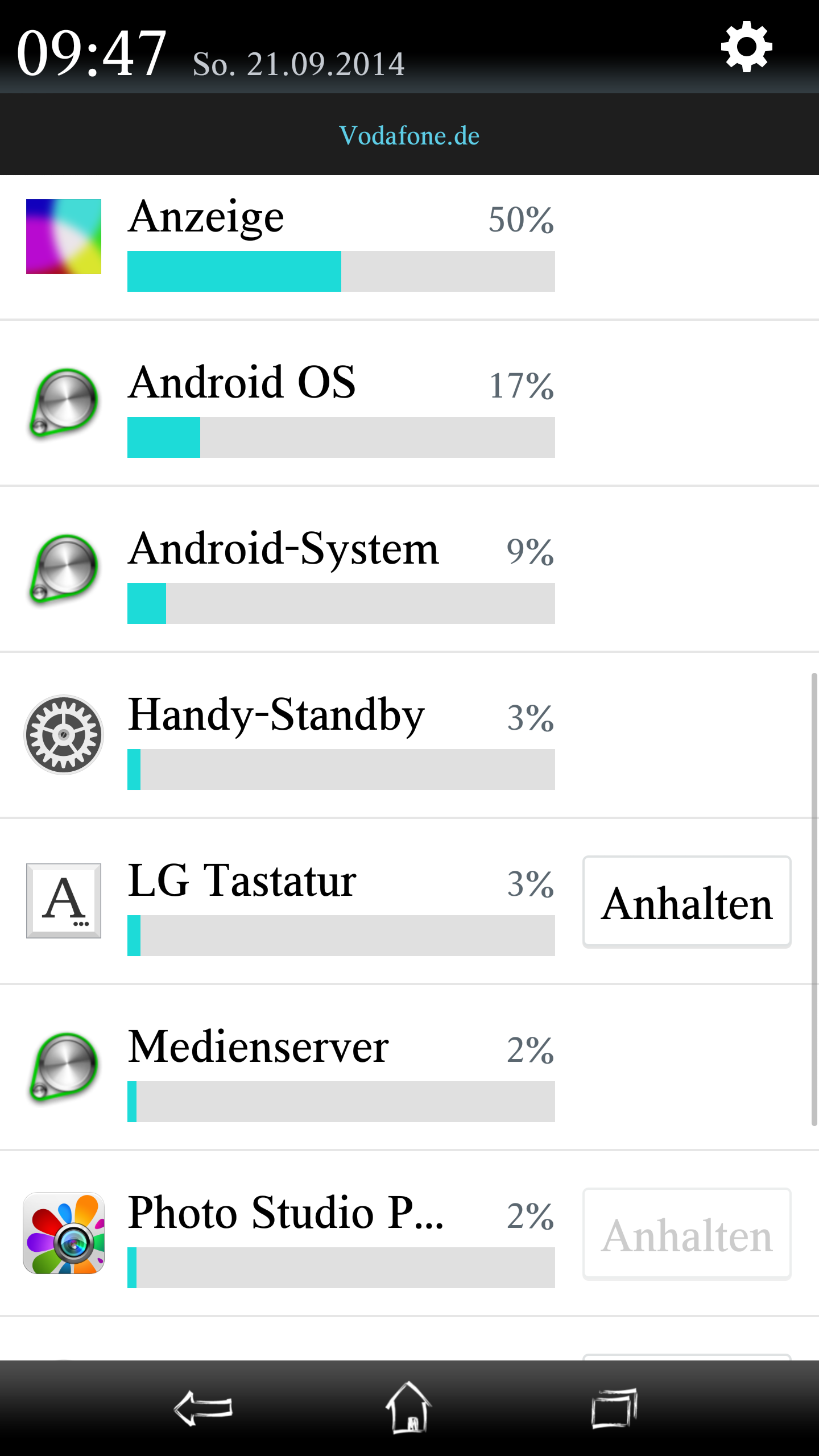819x1456 pixels.
Task: Tap the Anzeige colorful display icon
Action: coord(64,237)
